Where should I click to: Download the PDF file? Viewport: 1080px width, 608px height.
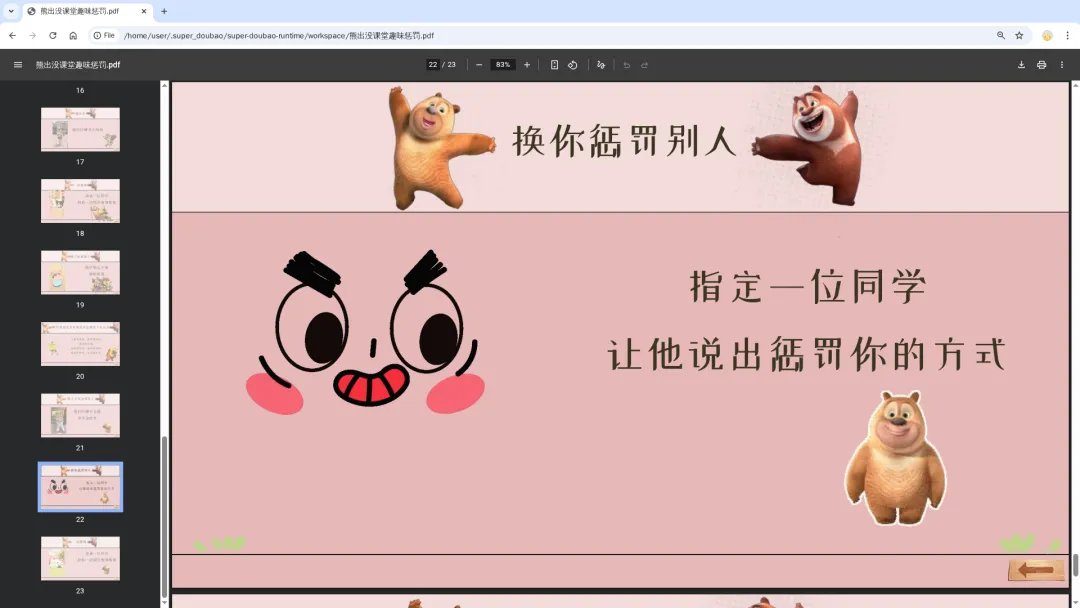point(1021,65)
